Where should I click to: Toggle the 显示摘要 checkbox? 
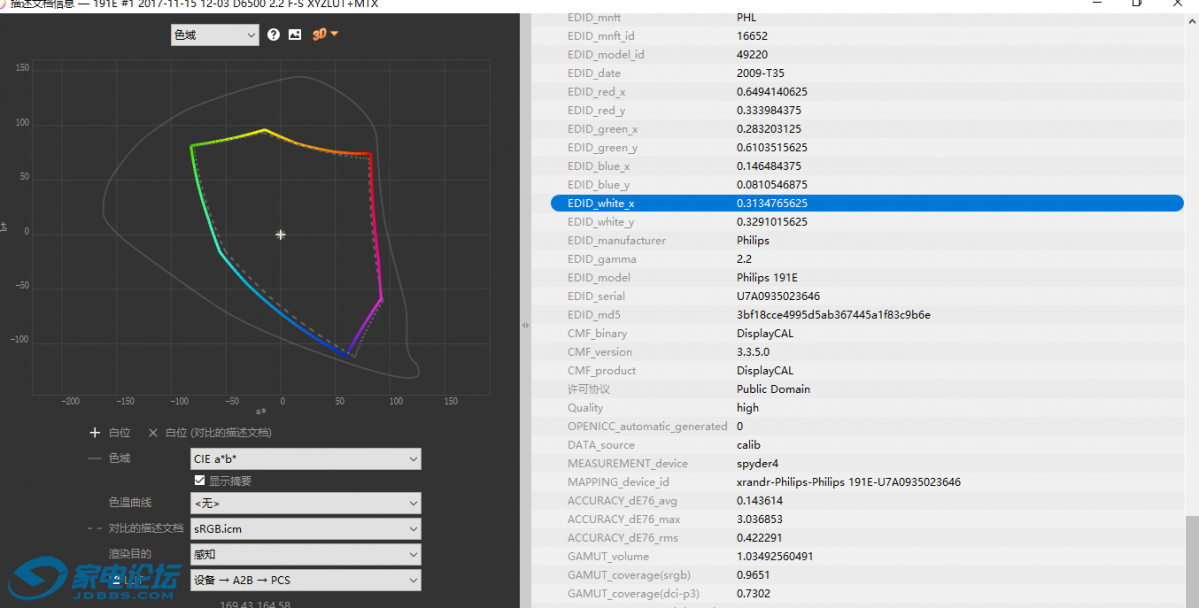click(x=200, y=481)
